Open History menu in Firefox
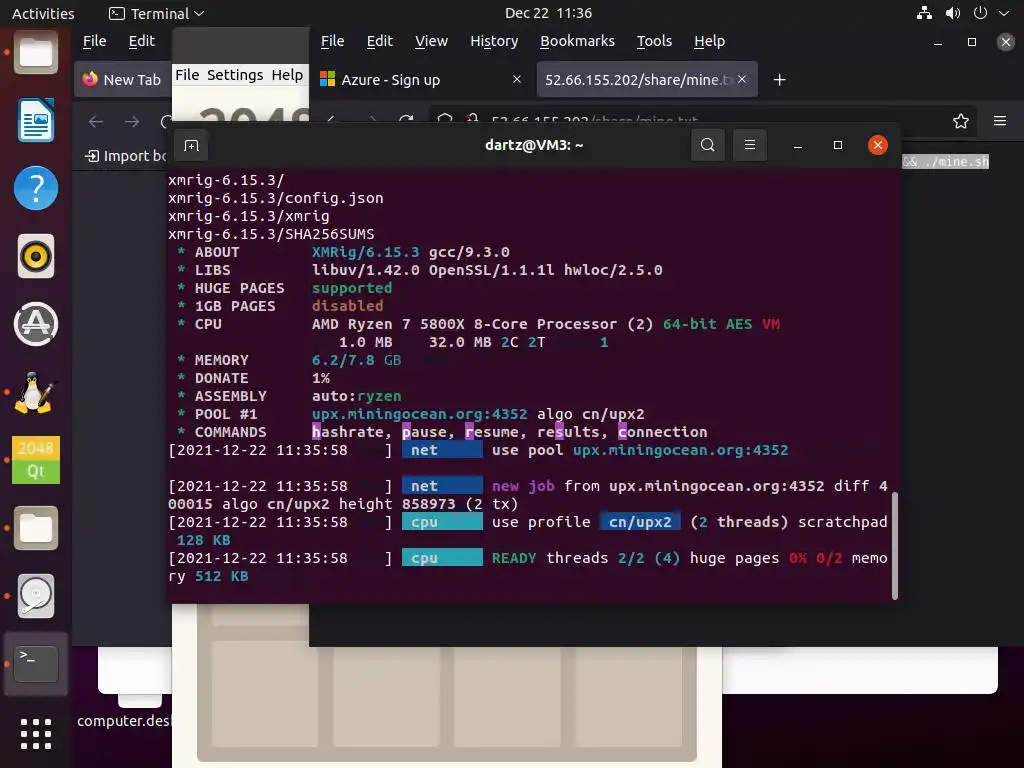Image resolution: width=1024 pixels, height=768 pixels. pyautogui.click(x=494, y=41)
